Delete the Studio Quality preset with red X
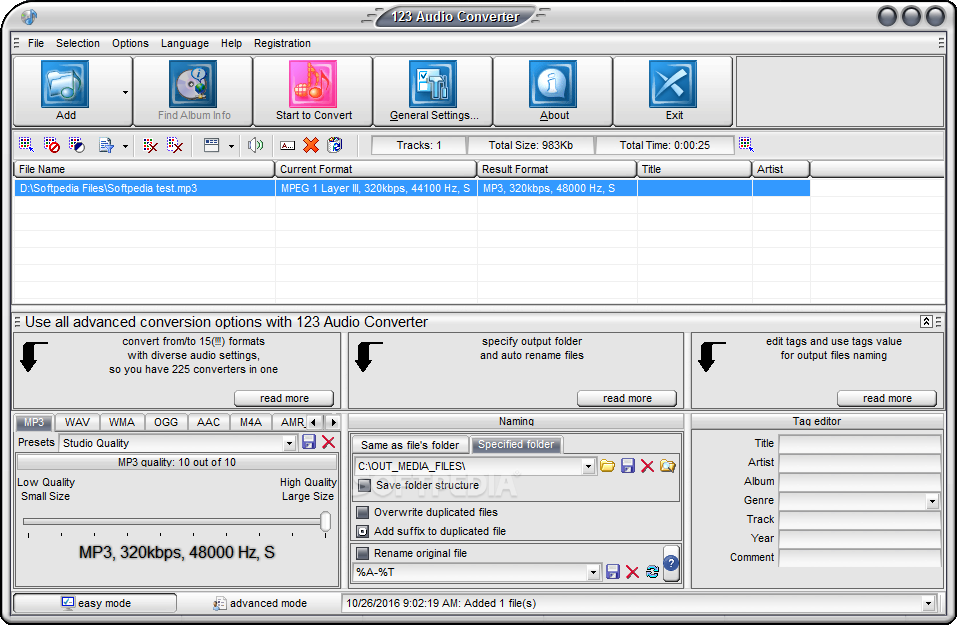This screenshot has height=625, width=957. 328,443
